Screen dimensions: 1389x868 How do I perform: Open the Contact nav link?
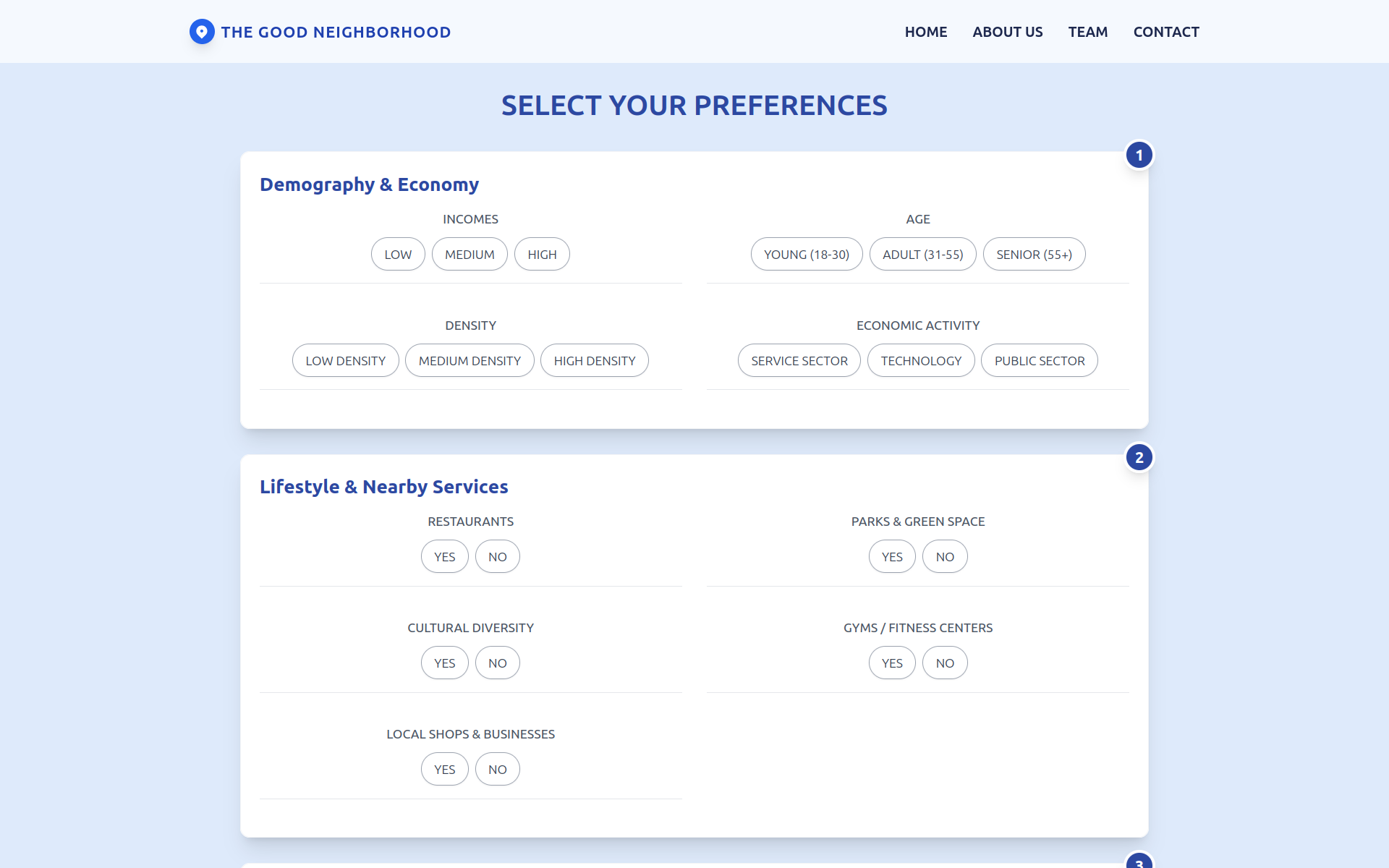click(1165, 32)
